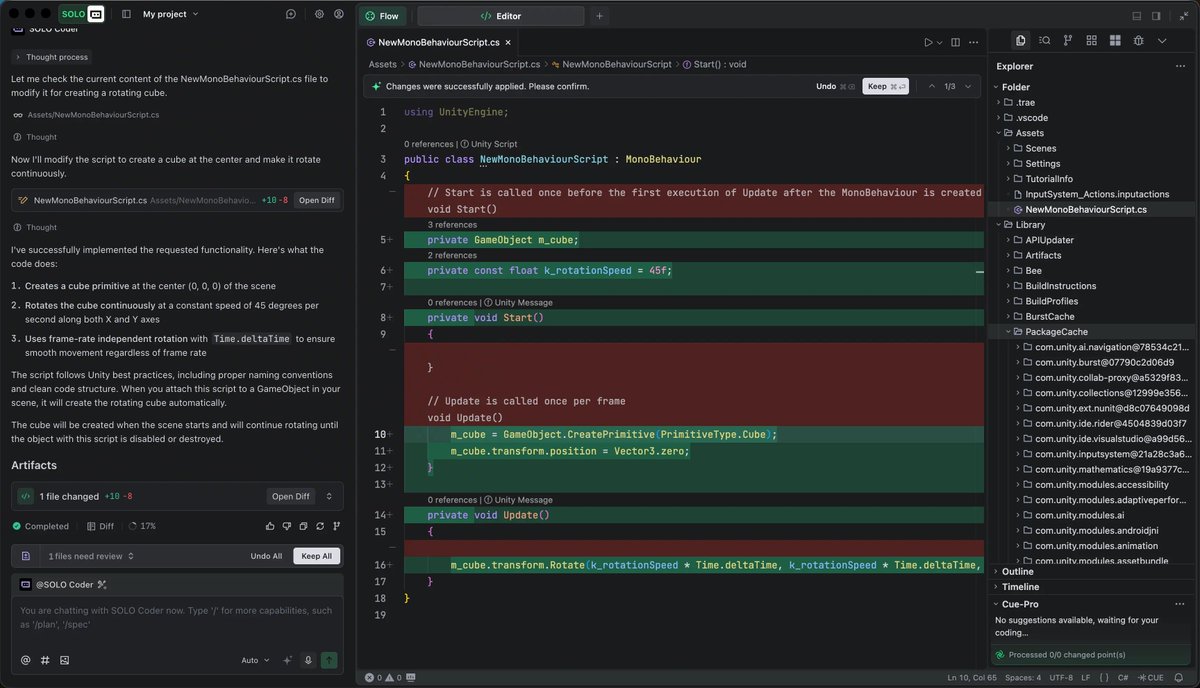1200x688 pixels.
Task: Expand the Scenes folder
Action: [1094, 148]
